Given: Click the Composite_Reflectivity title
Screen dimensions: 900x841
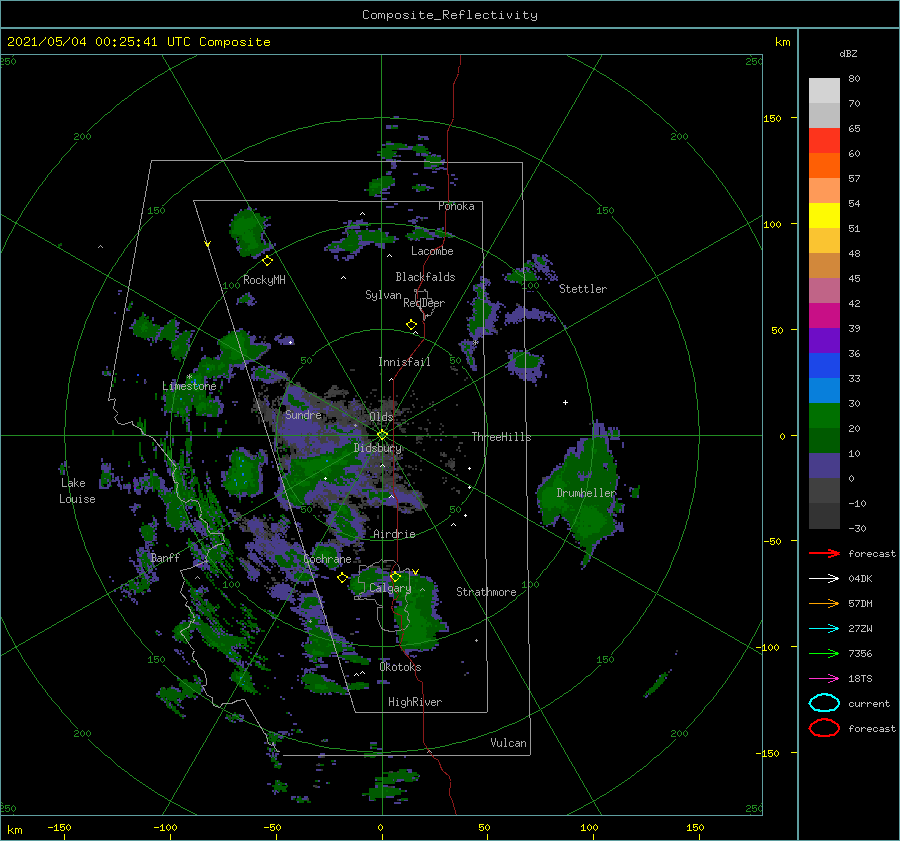Looking at the screenshot, I should click(x=449, y=15).
